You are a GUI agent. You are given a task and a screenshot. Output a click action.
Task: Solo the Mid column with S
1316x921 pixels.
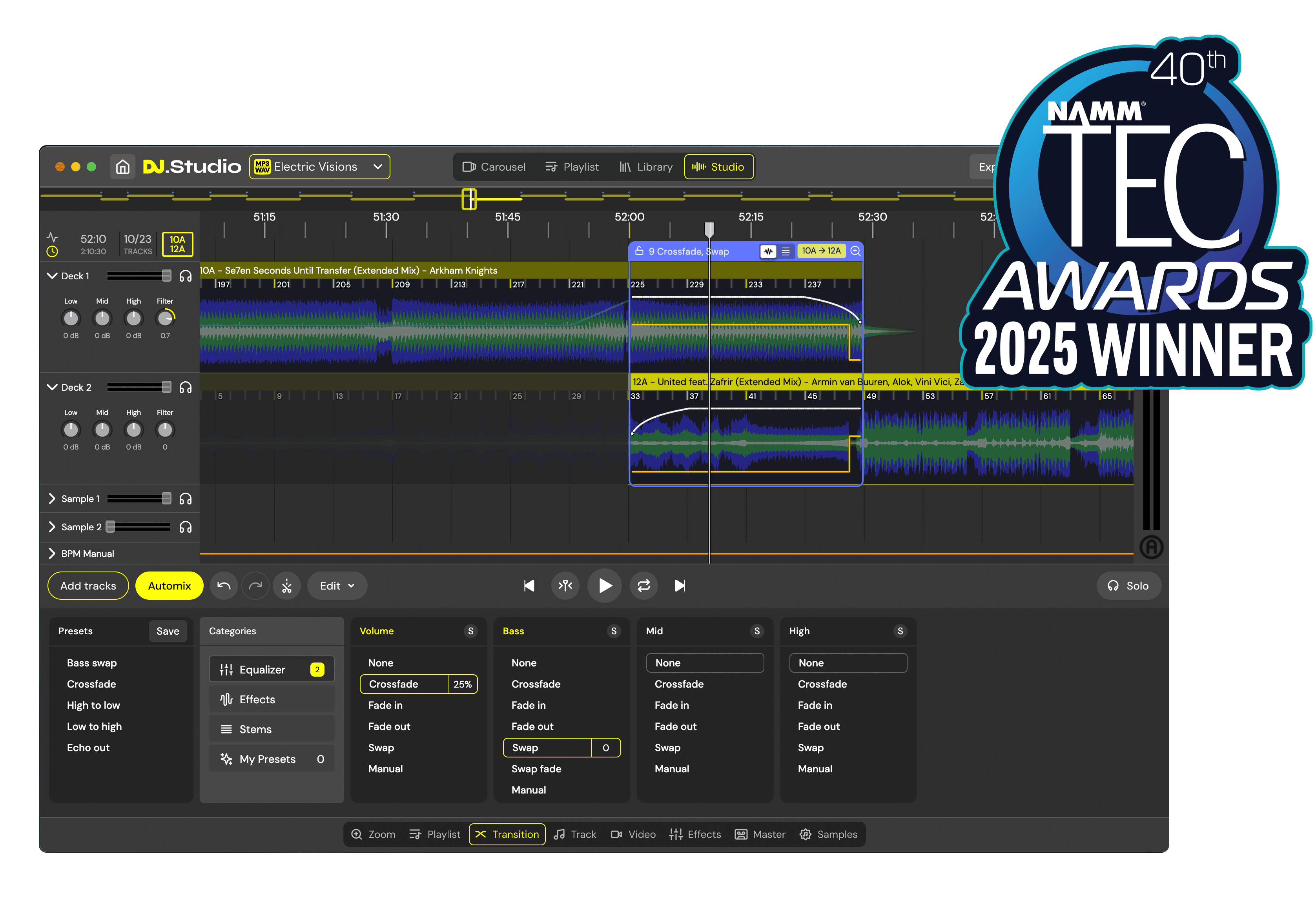click(x=758, y=632)
